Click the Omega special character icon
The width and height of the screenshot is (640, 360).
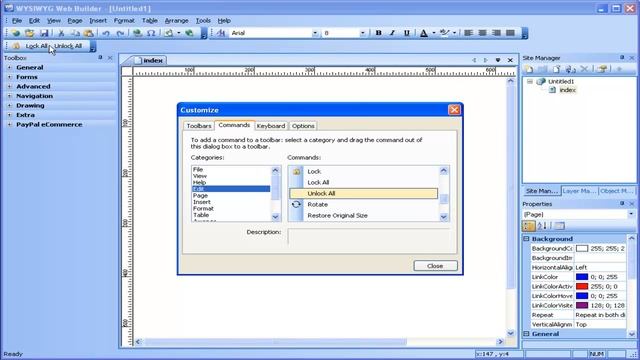(151, 33)
